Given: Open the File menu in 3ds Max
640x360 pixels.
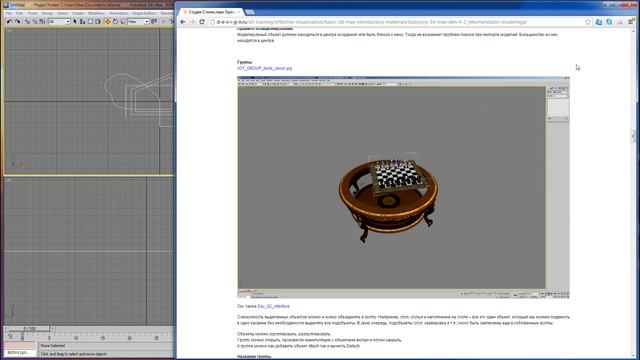Looking at the screenshot, I should point(9,13).
